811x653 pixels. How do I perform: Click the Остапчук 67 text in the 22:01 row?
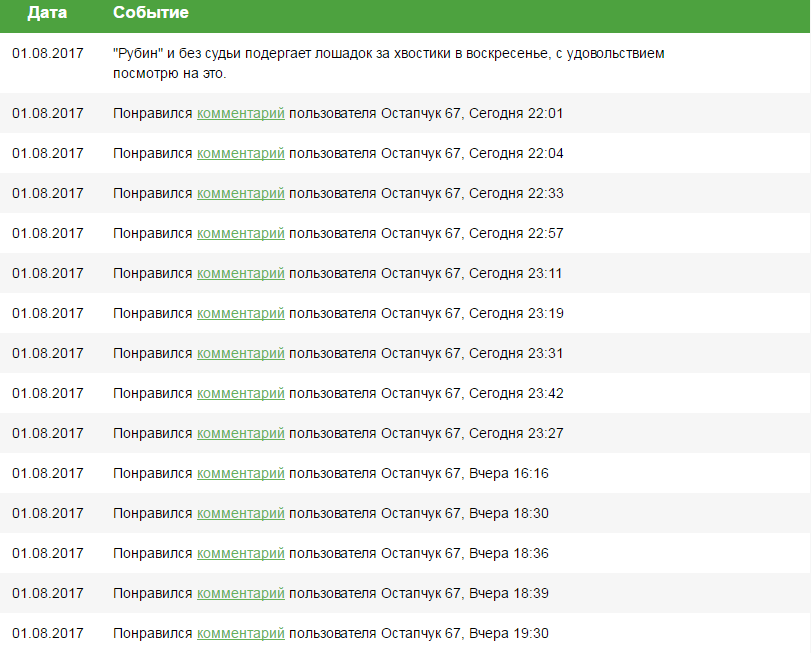[x=420, y=113]
